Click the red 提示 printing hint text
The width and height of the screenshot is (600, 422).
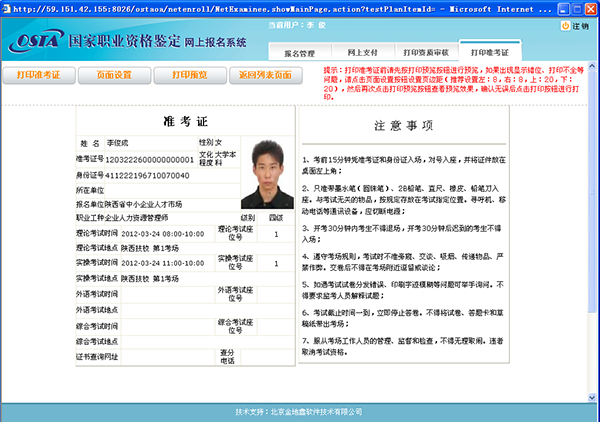coord(453,83)
